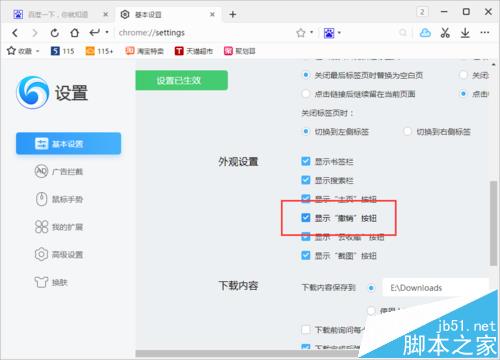Click the settings page vertical scrollbar
The width and height of the screenshot is (500, 360).
click(x=493, y=223)
